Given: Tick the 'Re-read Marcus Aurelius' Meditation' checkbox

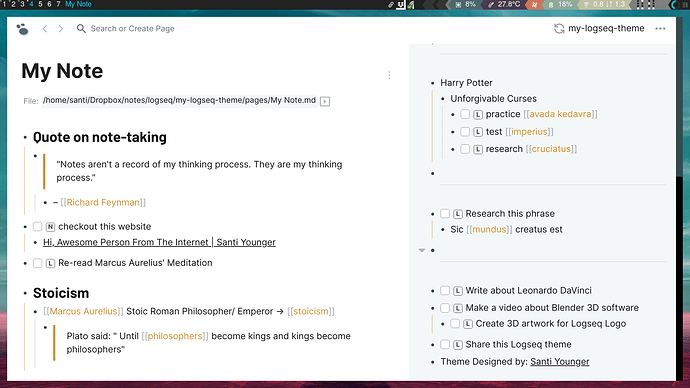Looking at the screenshot, I should tap(37, 263).
